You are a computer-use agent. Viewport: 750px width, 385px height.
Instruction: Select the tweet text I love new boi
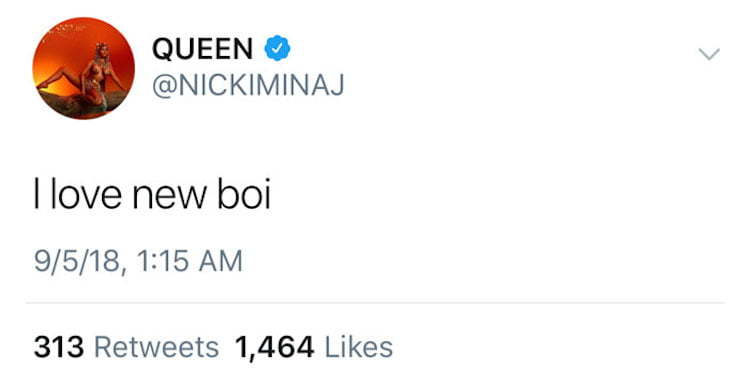click(x=152, y=194)
